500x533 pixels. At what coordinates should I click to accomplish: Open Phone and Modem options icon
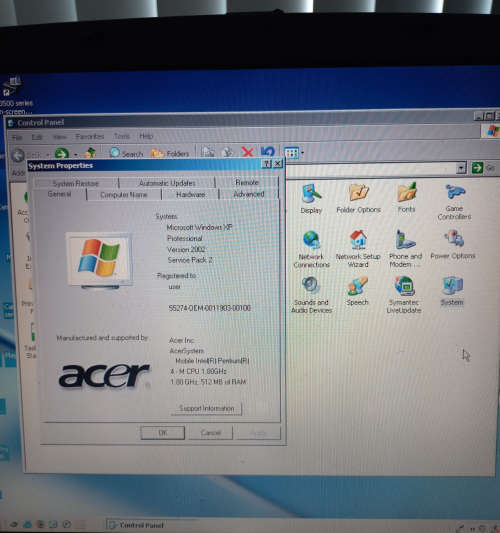[x=405, y=249]
